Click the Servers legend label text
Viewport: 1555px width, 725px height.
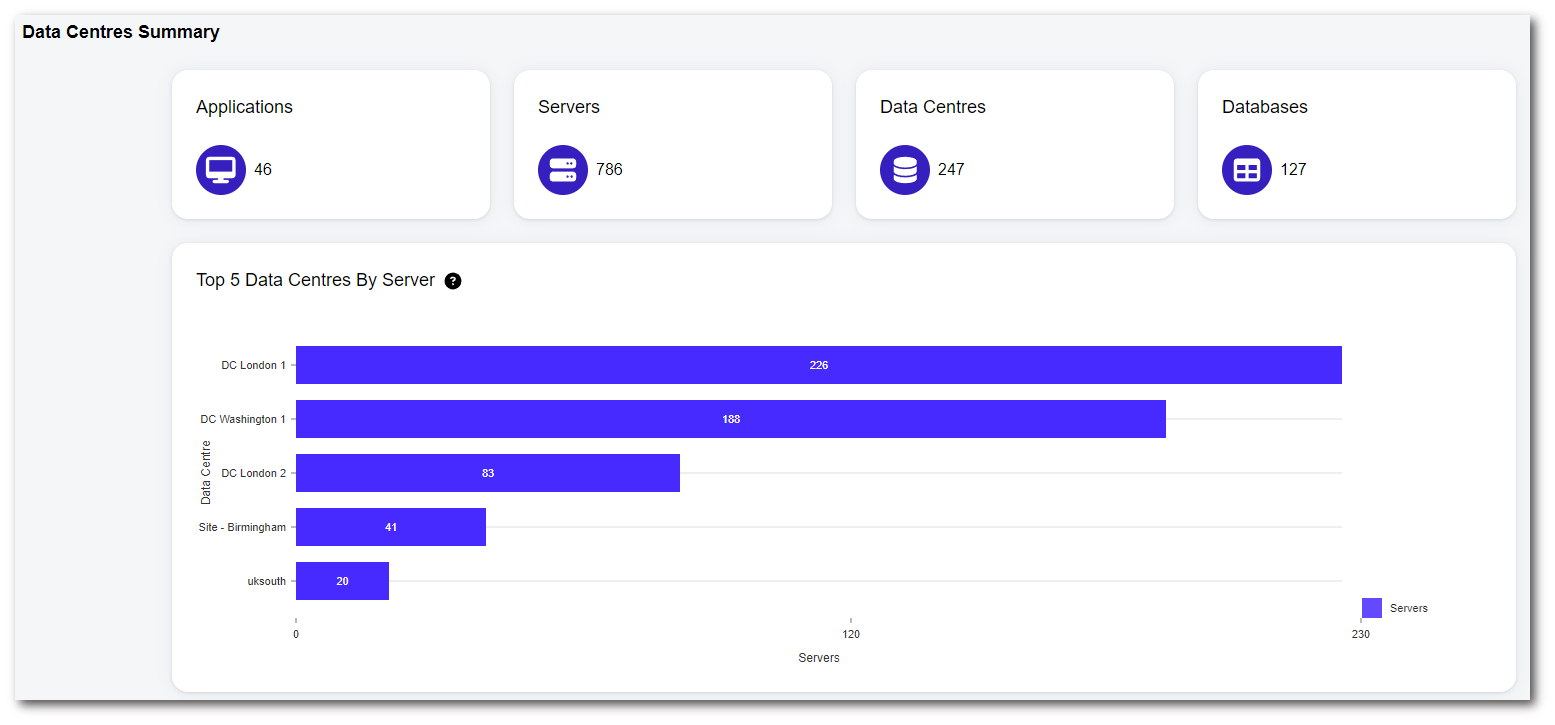click(1408, 608)
